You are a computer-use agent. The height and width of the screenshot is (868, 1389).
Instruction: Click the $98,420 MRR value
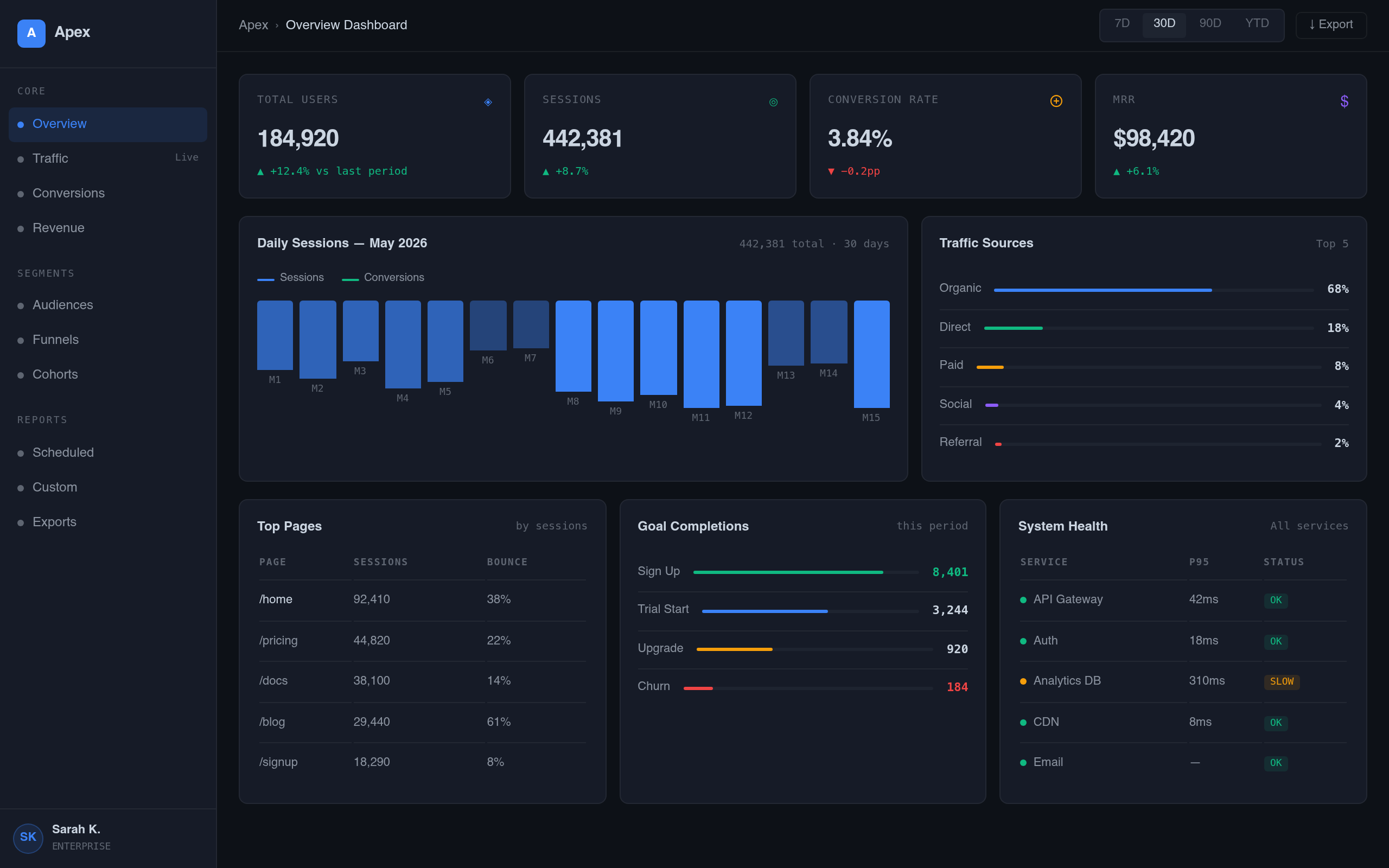point(1154,138)
